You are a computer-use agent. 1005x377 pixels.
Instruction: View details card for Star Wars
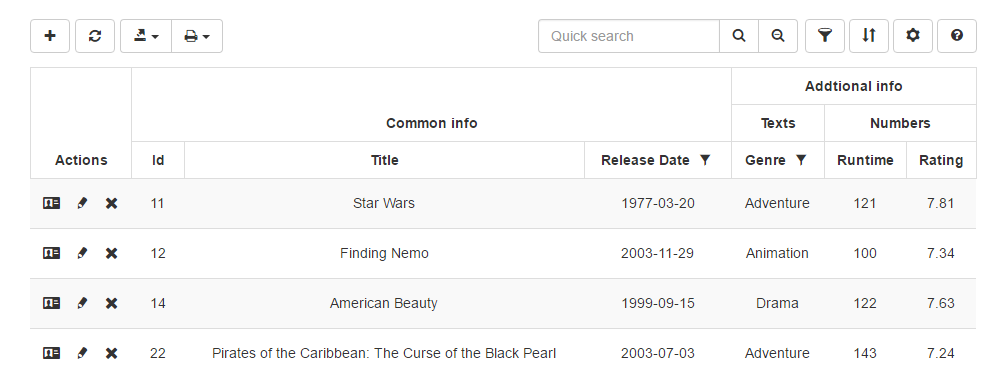51,203
